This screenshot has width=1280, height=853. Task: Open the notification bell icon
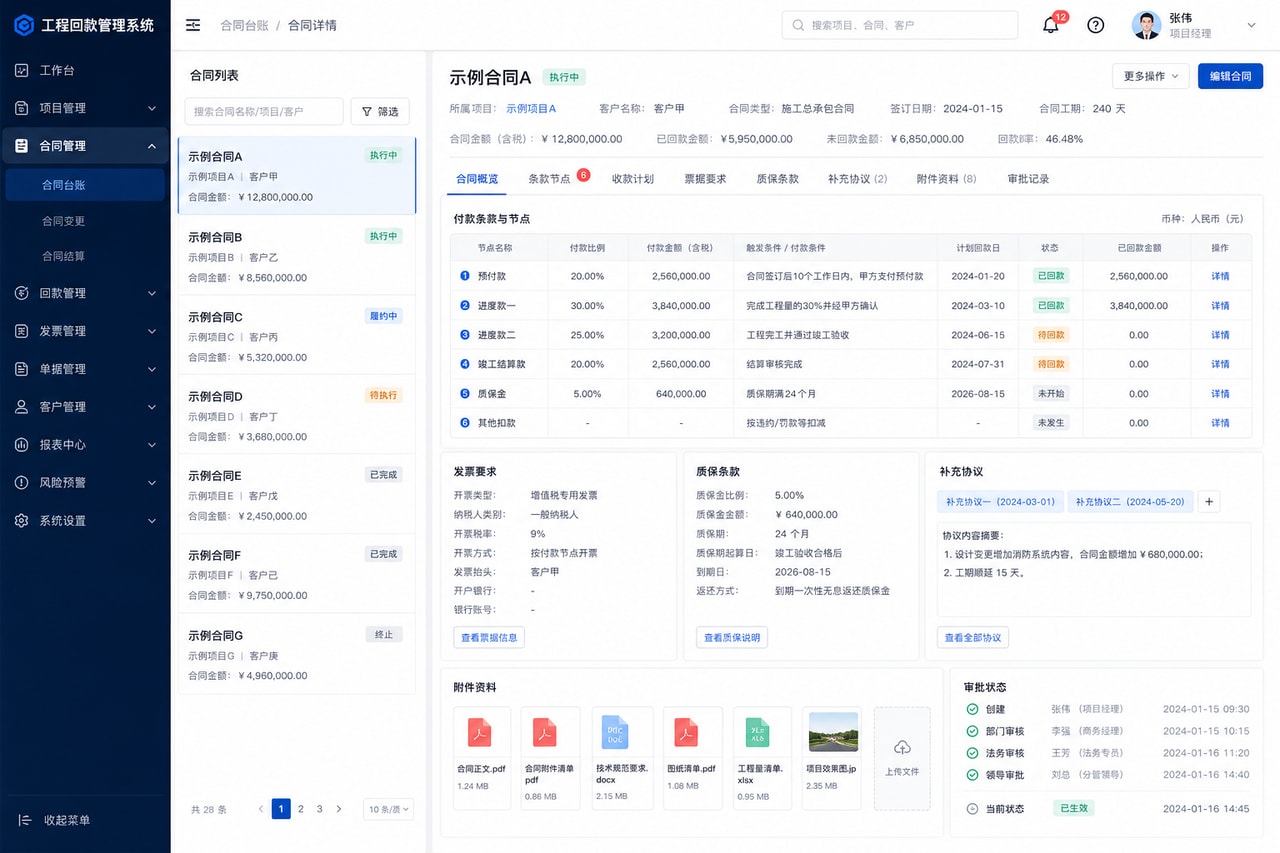(x=1050, y=25)
